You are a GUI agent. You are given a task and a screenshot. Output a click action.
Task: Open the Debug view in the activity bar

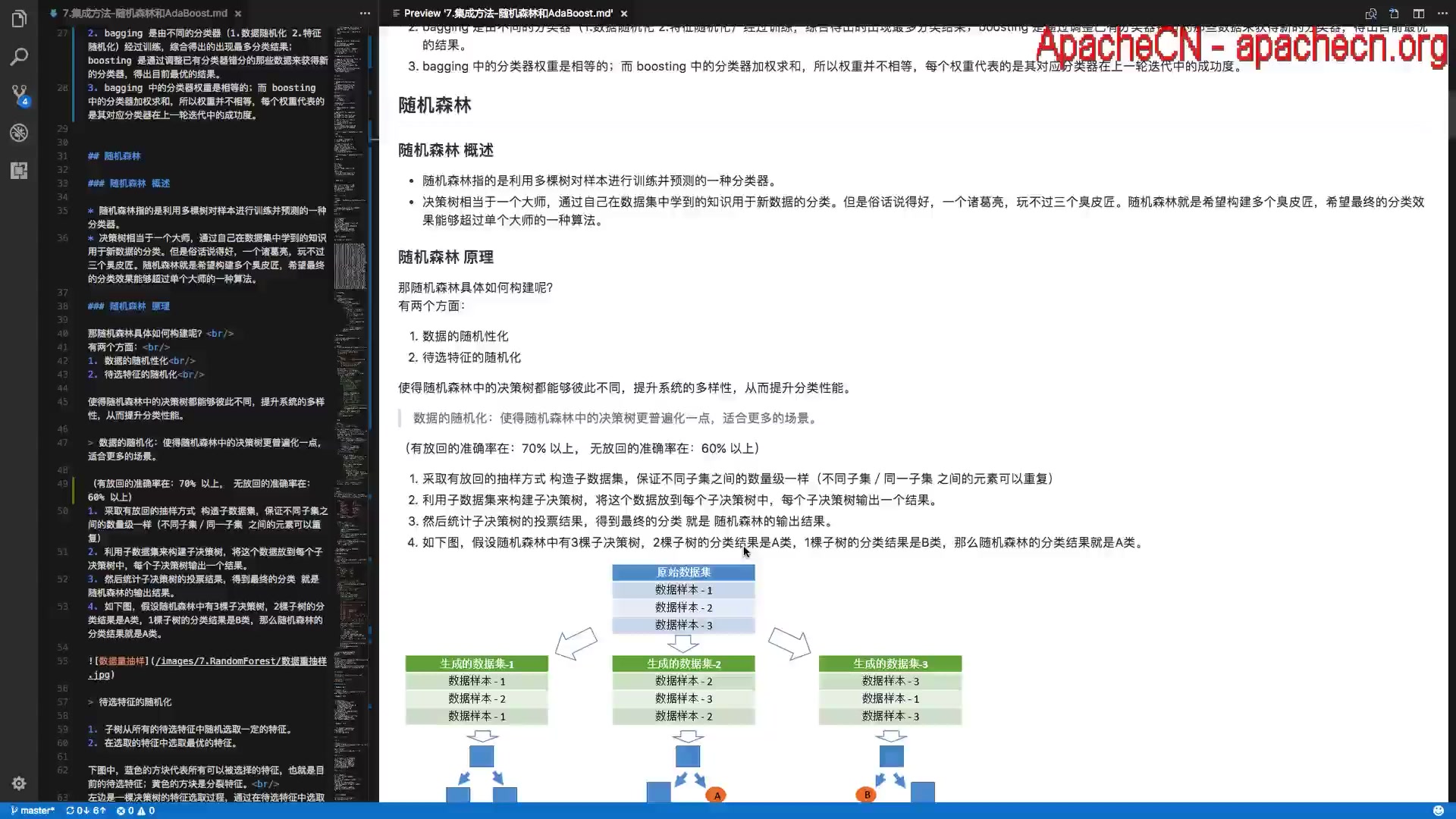tap(19, 133)
